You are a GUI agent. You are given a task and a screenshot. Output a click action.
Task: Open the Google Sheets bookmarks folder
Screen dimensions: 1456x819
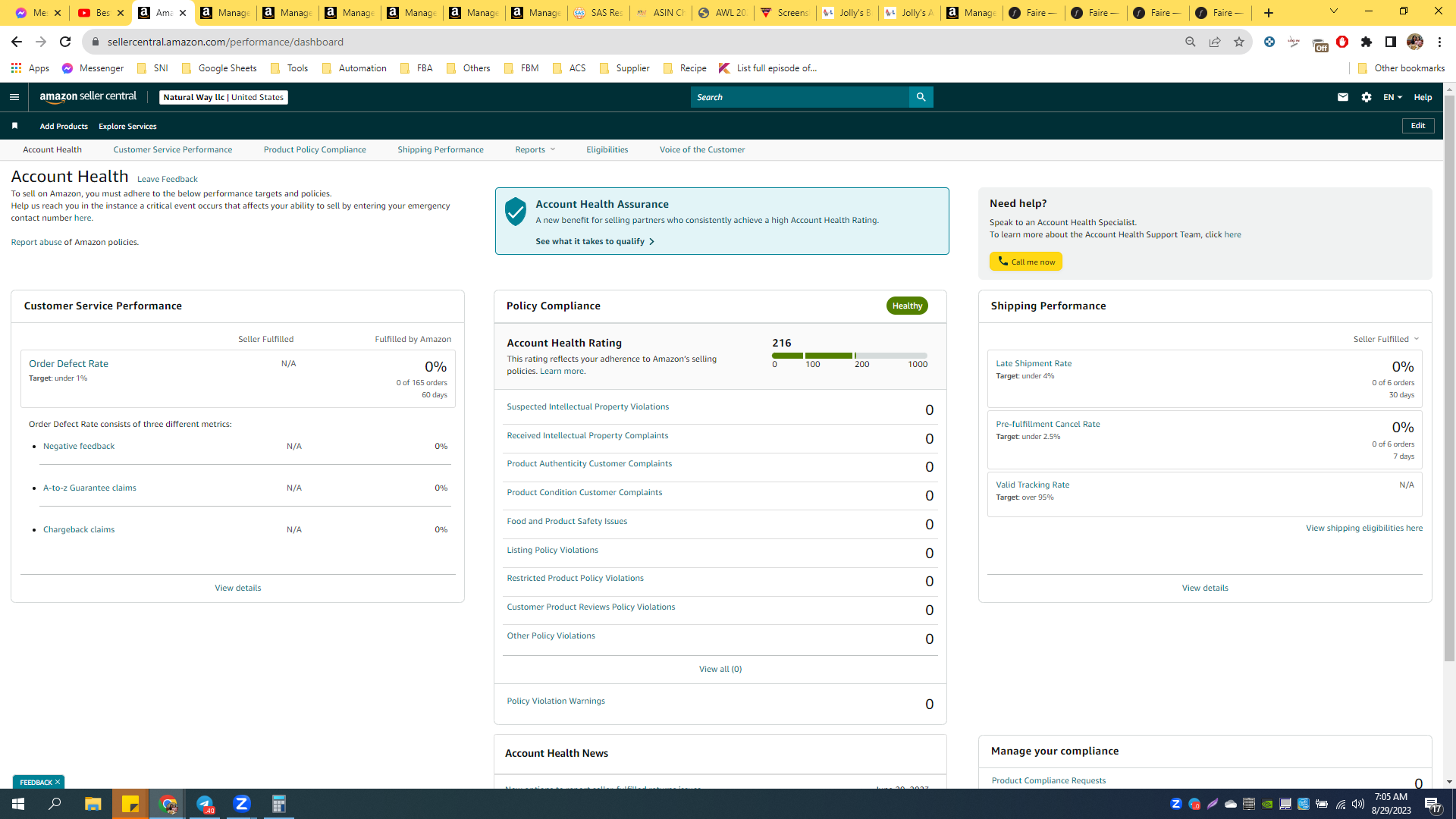point(219,68)
